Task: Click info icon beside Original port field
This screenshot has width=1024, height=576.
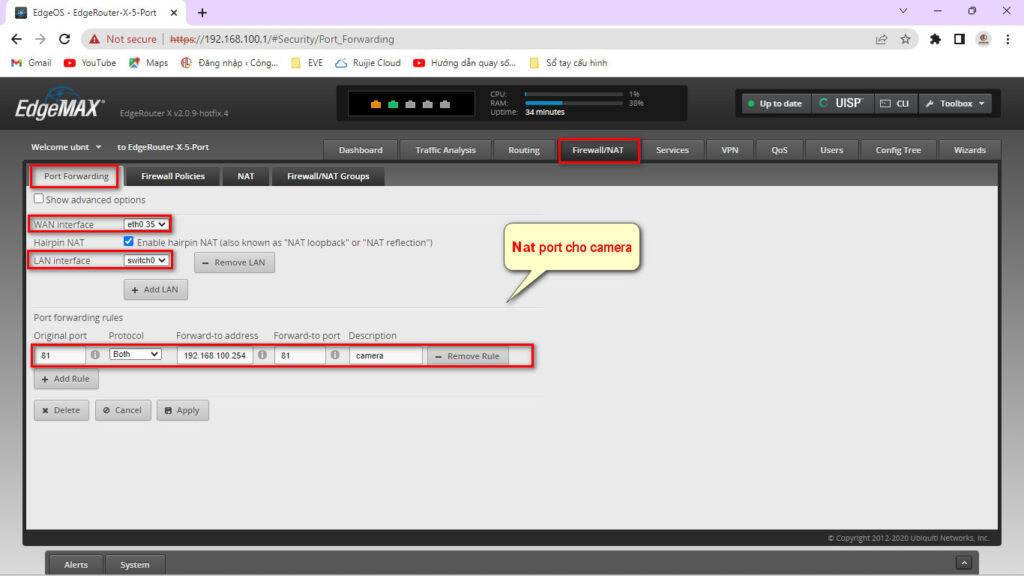Action: tap(95, 355)
